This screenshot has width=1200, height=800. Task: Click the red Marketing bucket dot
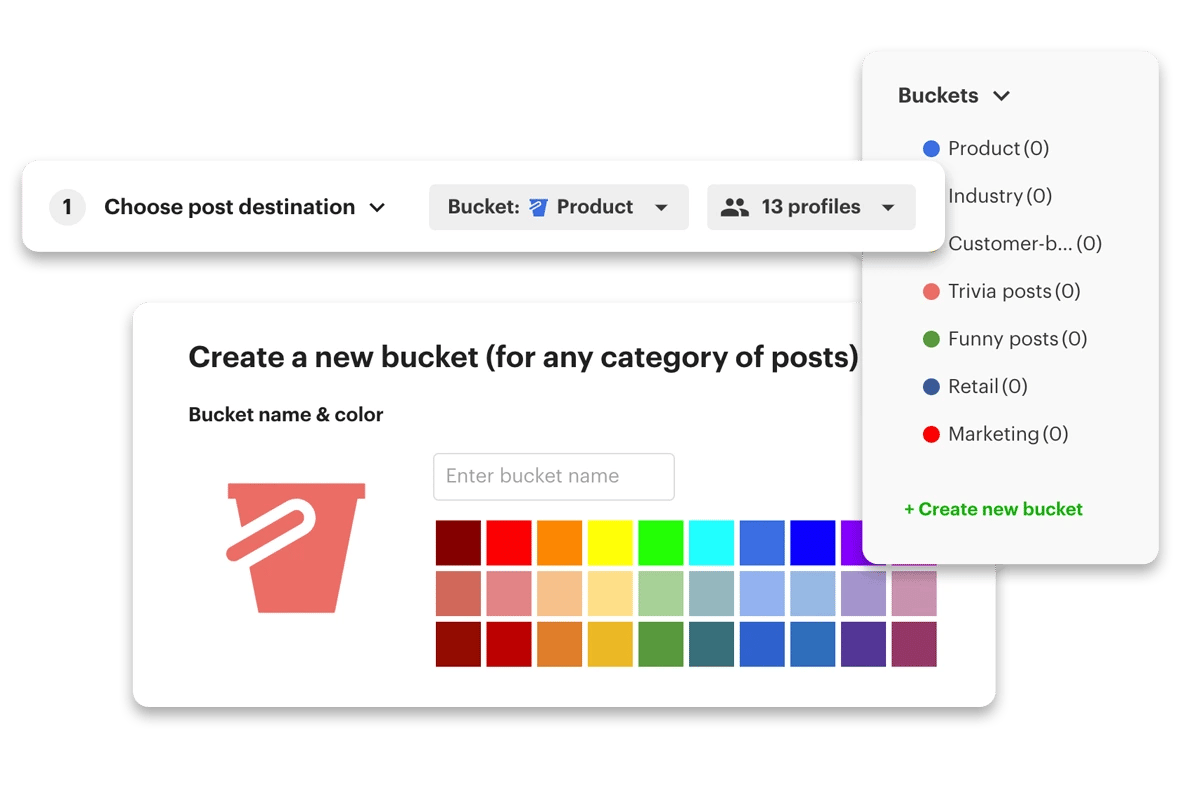pos(931,433)
